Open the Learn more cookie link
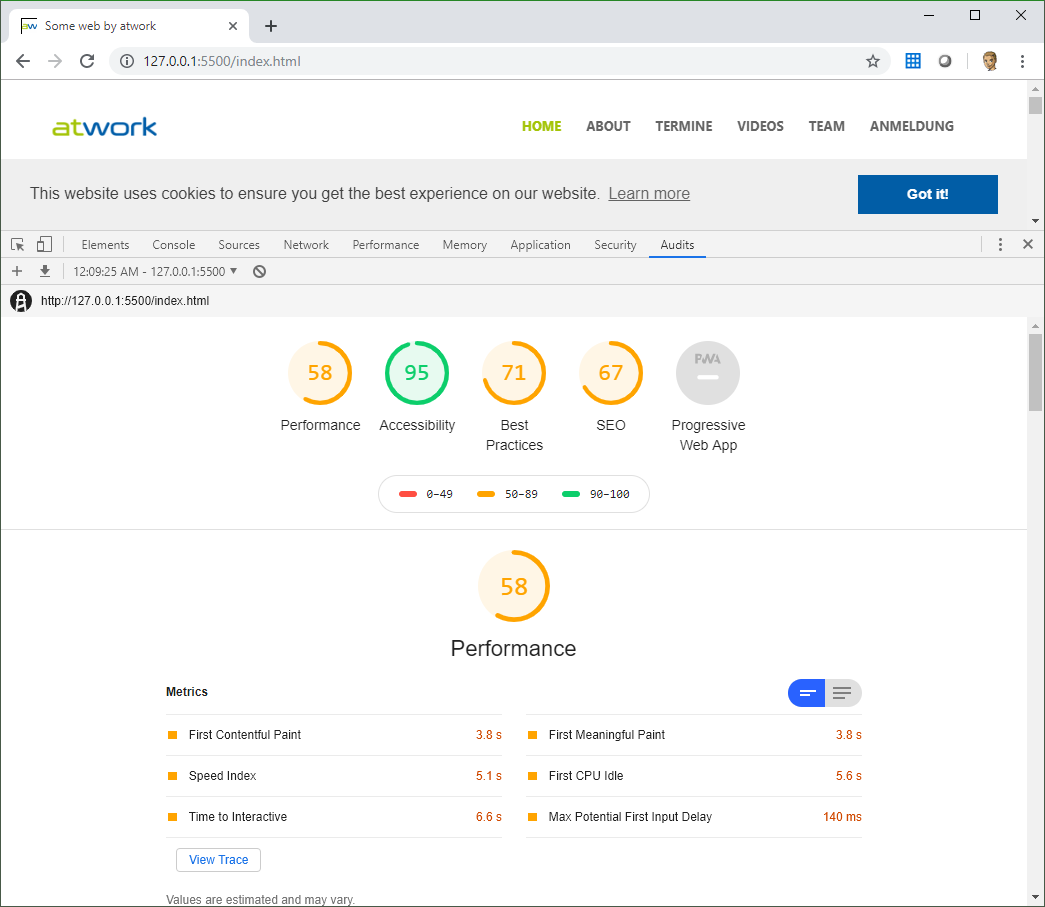1045x907 pixels. tap(648, 194)
